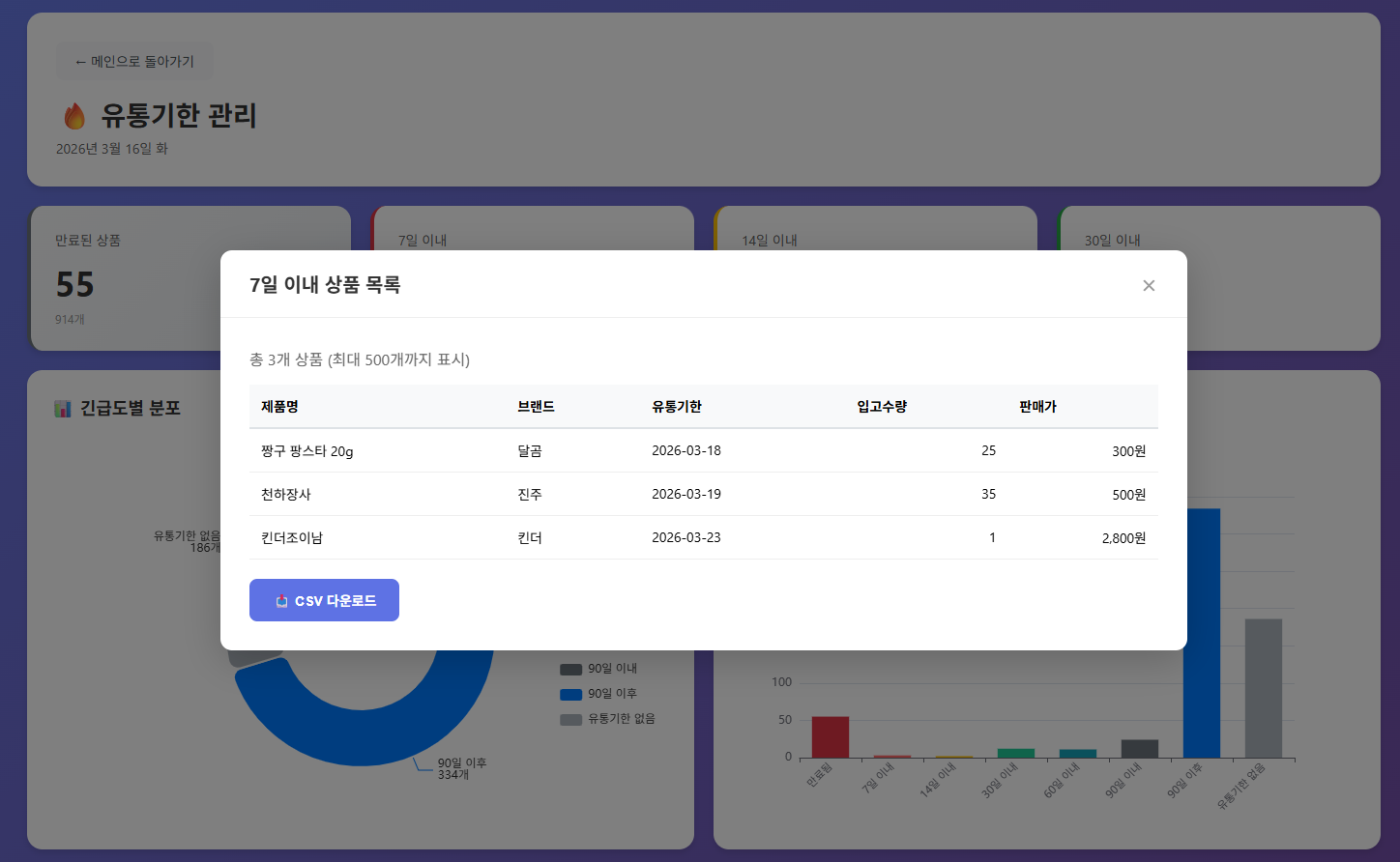Screen dimensions: 1400x862
Task: Click the CSV 다운로드 button
Action: point(324,599)
